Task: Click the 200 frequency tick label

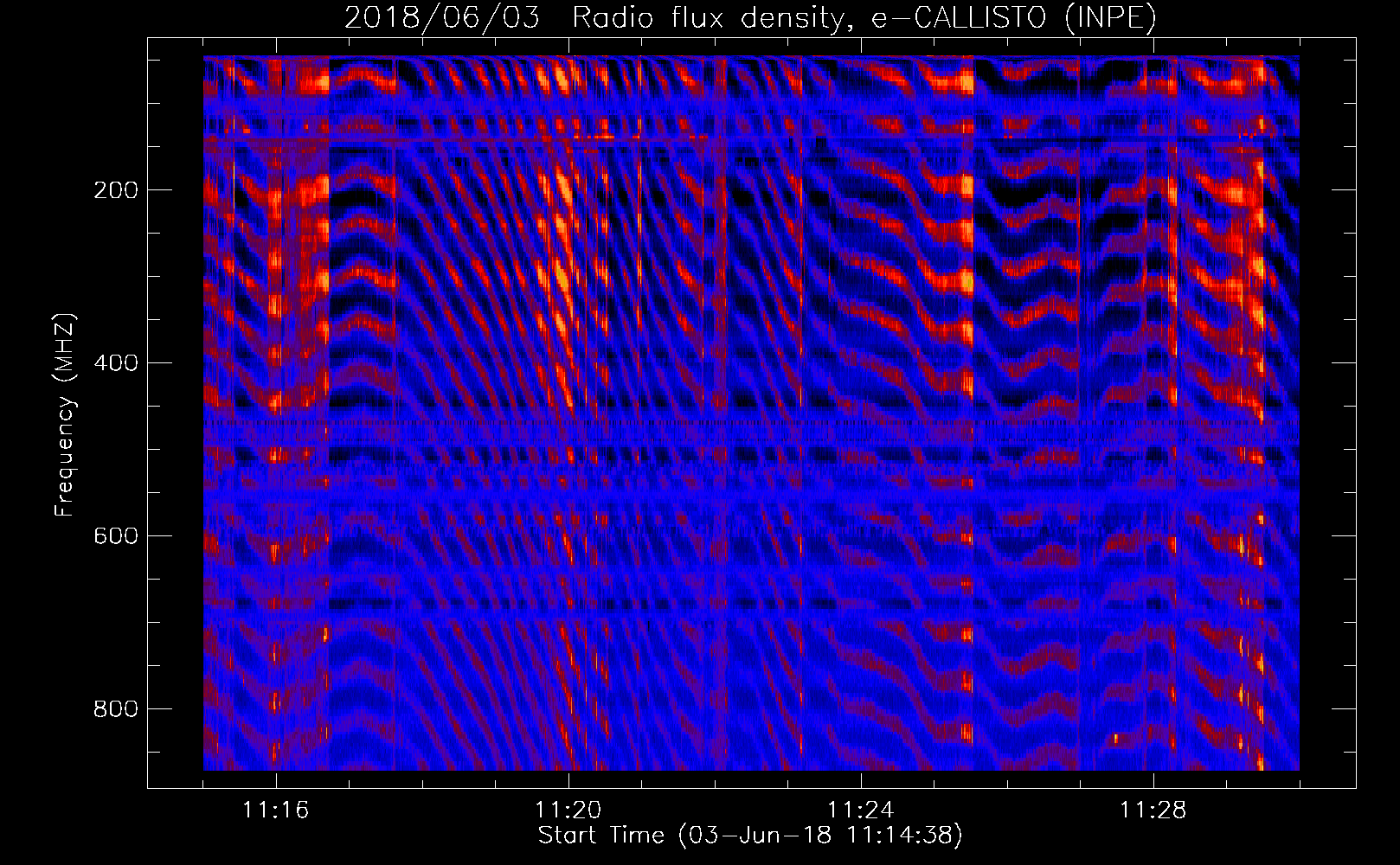Action: (x=116, y=190)
